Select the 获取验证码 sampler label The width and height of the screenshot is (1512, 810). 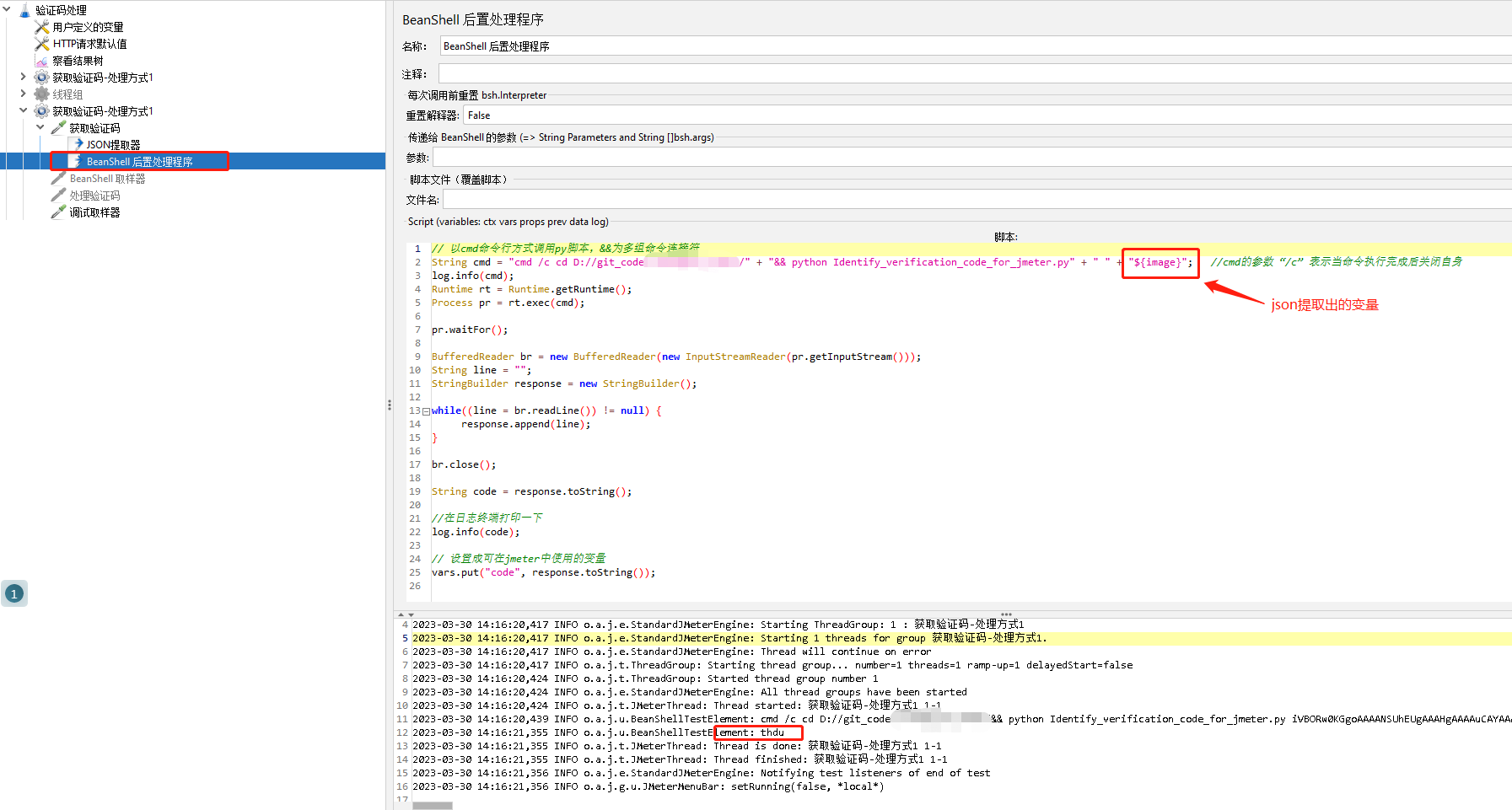click(94, 128)
